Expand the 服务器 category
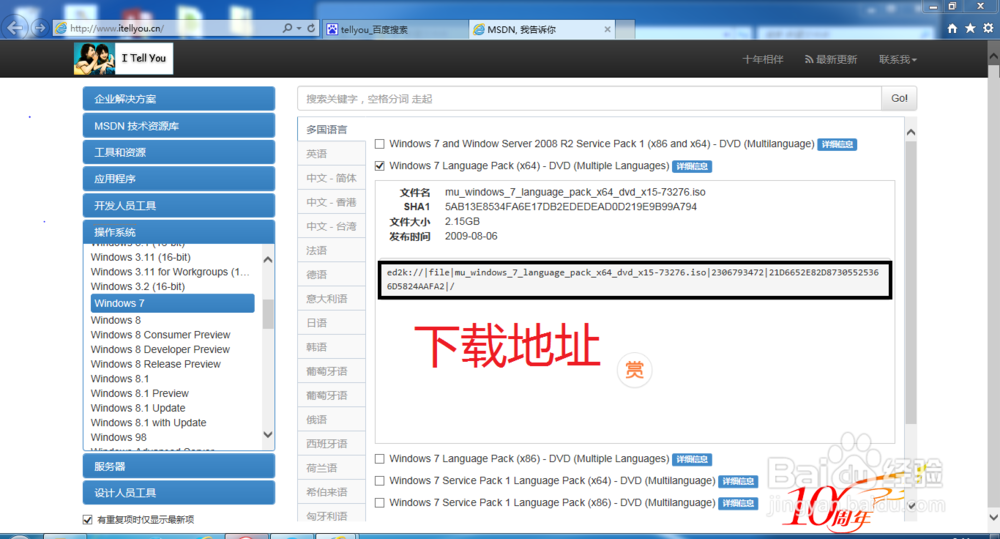Image resolution: width=1000 pixels, height=539 pixels. 179,466
